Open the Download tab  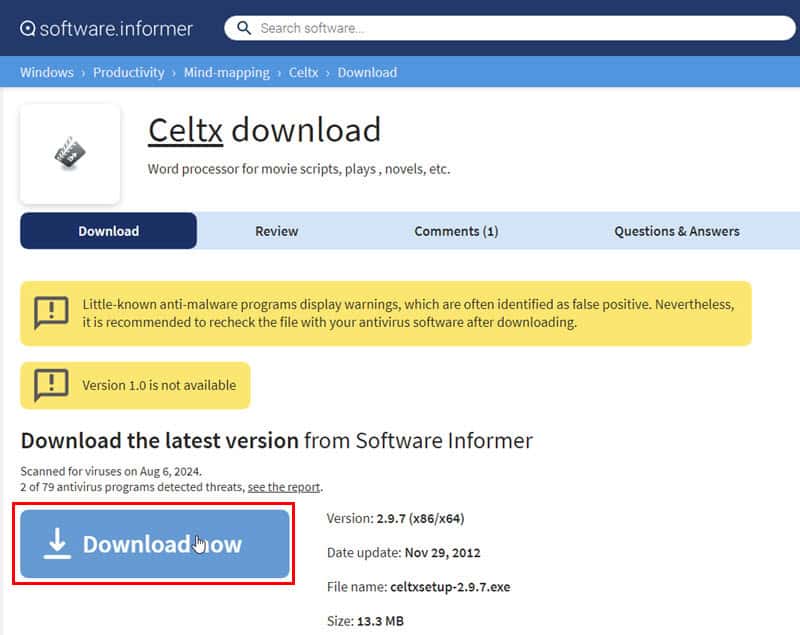click(108, 231)
